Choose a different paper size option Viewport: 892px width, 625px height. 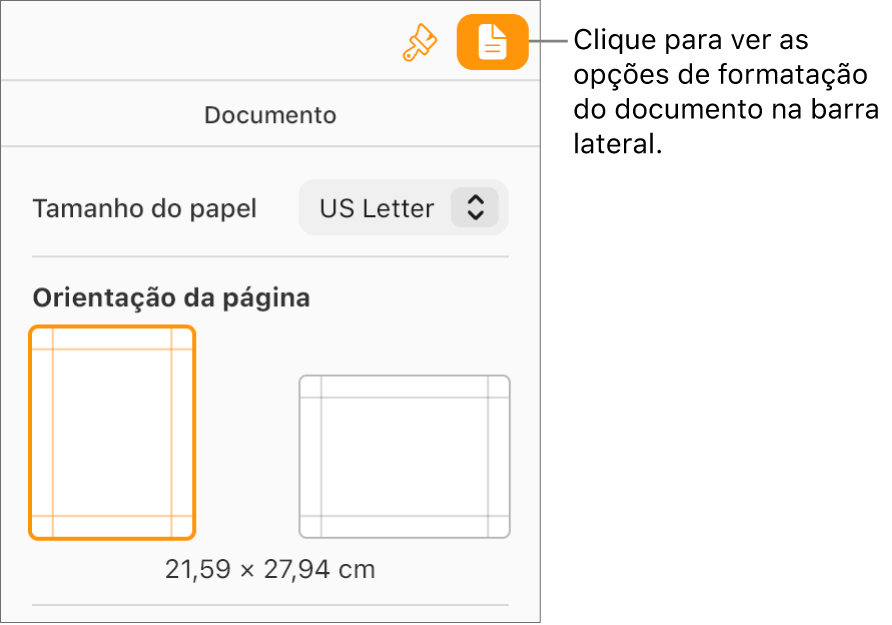(x=402, y=208)
